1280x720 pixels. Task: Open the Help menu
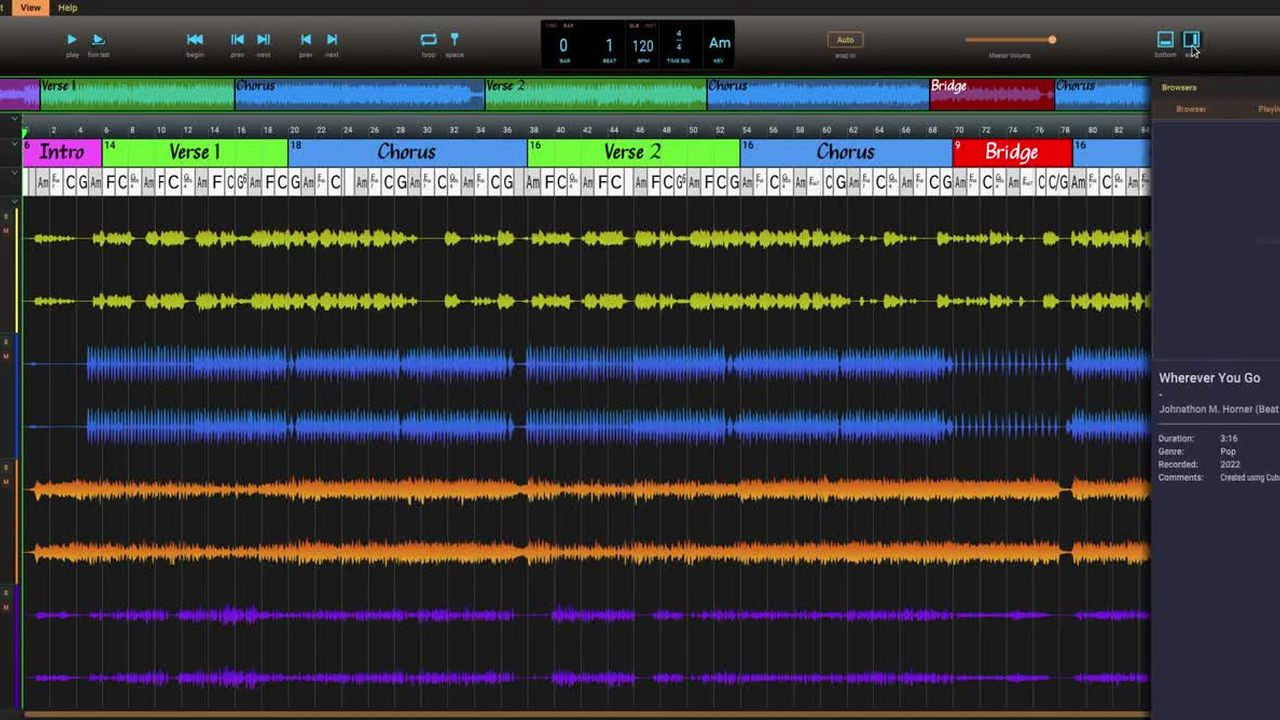[x=67, y=7]
